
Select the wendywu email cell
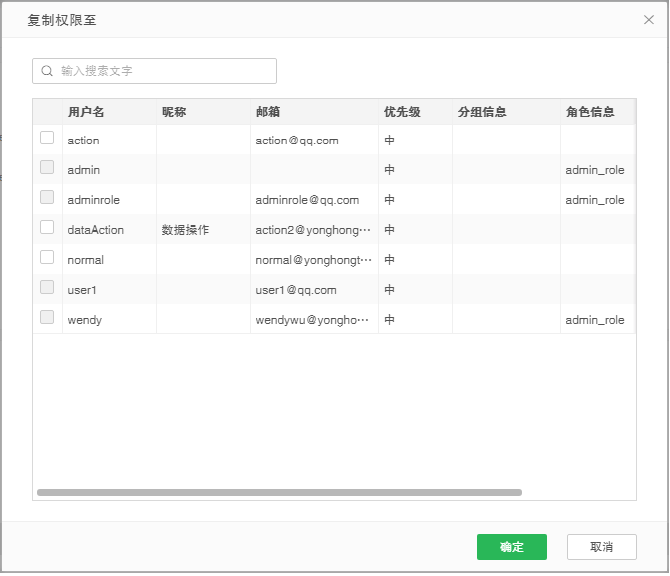click(x=313, y=320)
